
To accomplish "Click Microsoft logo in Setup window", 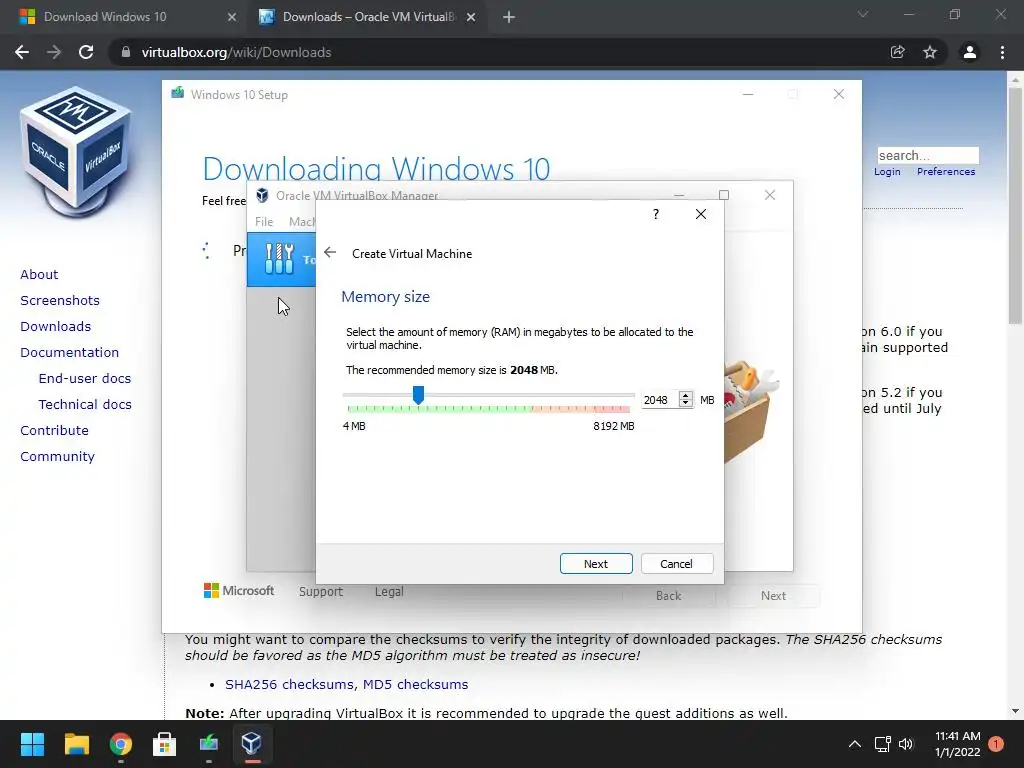I will (239, 590).
